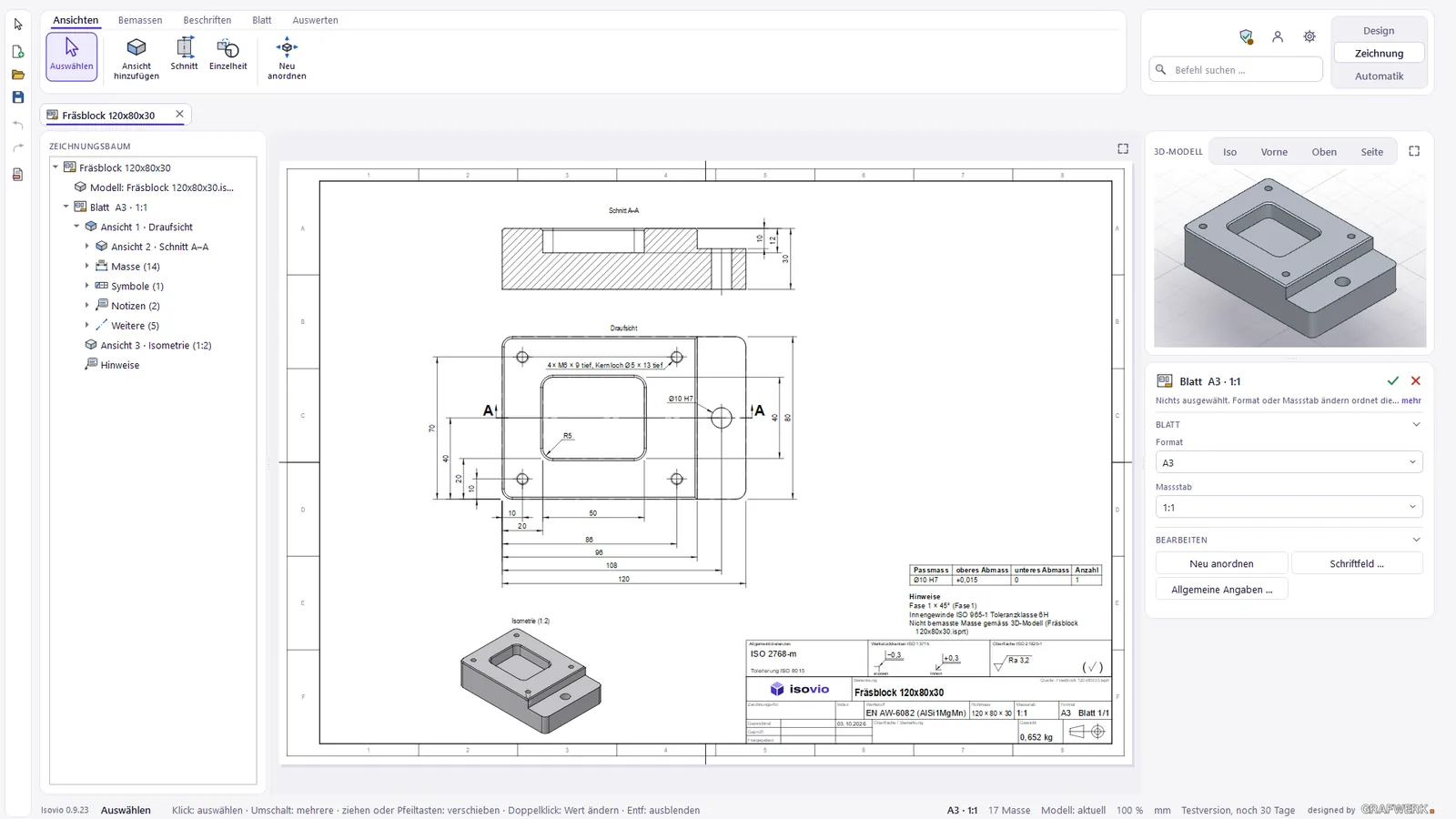Viewport: 1456px width, 819px height.
Task: Open settings with the gear icon
Action: coord(1309,36)
